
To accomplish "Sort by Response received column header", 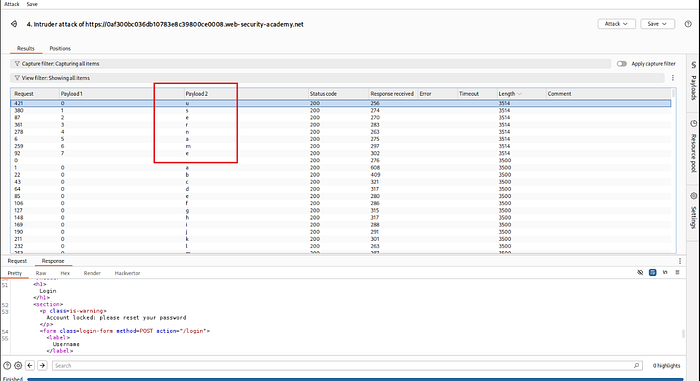I will (x=393, y=94).
